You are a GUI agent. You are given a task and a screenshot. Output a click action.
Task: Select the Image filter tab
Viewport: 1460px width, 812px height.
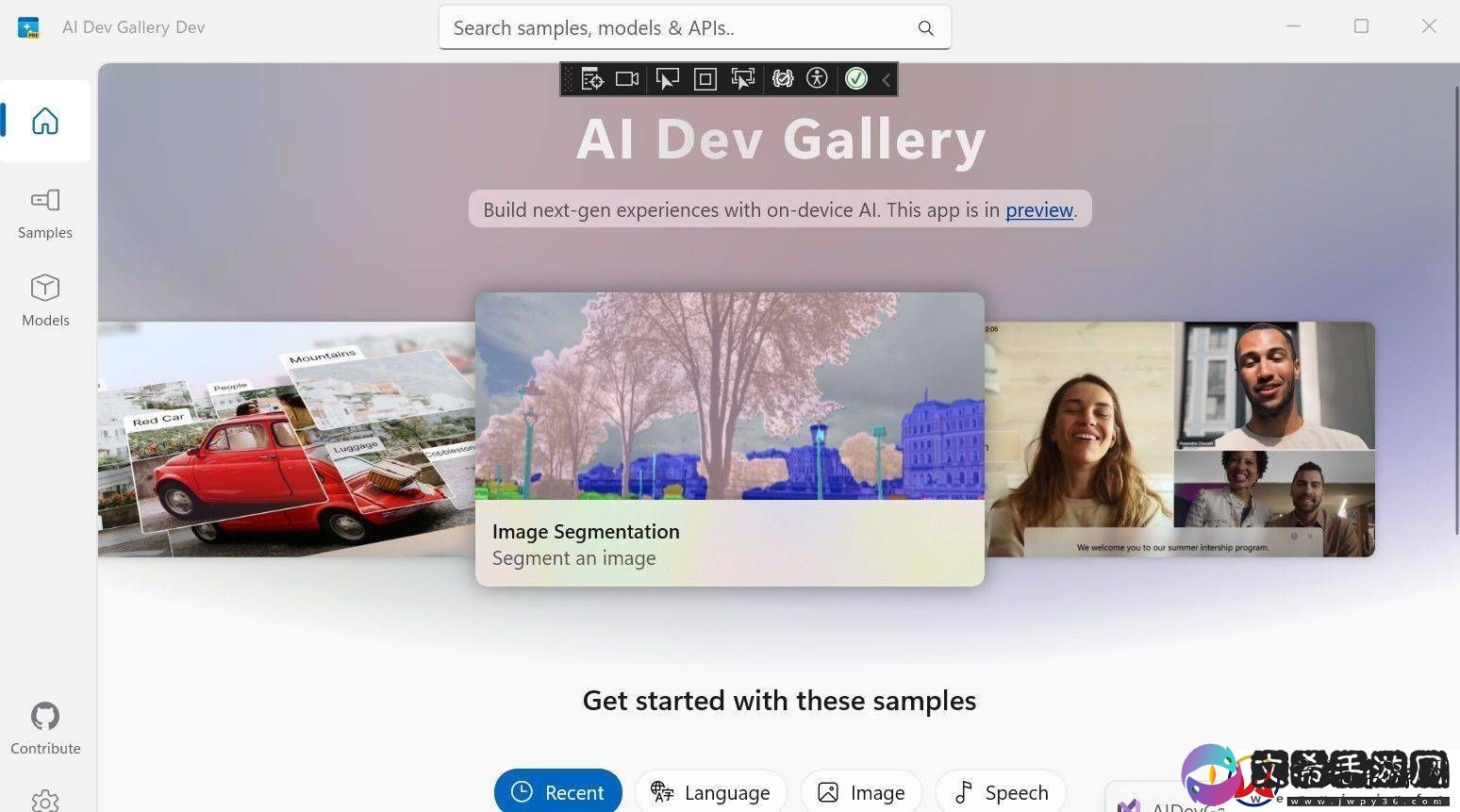pos(861,791)
